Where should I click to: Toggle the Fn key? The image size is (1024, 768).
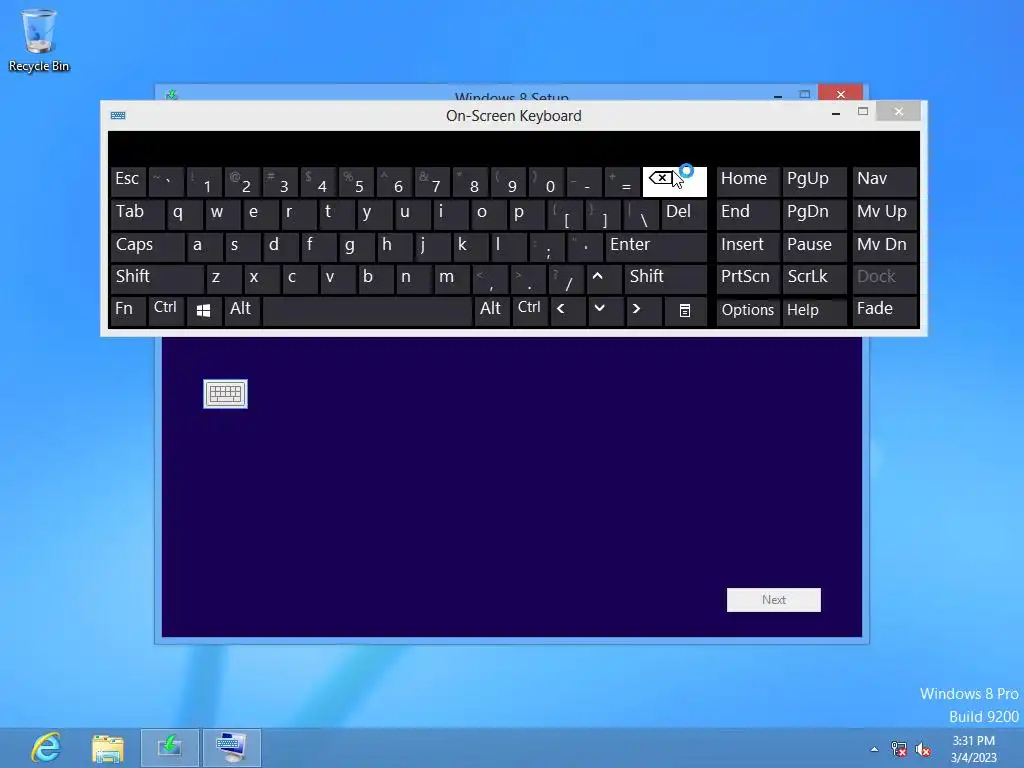tap(128, 310)
